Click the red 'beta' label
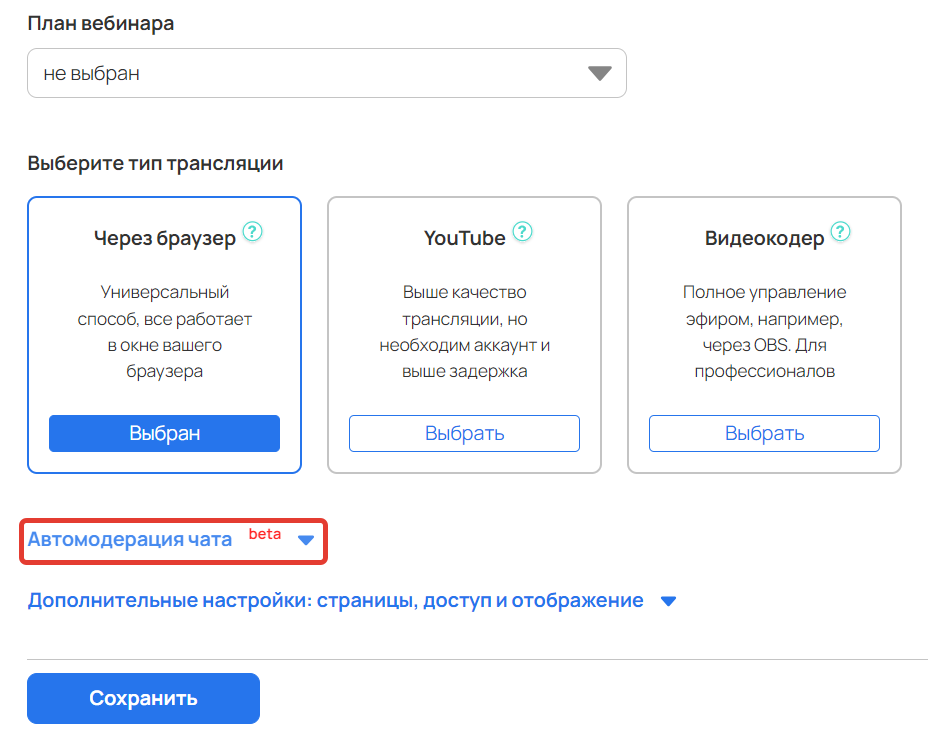This screenshot has height=732, width=928. 265,534
